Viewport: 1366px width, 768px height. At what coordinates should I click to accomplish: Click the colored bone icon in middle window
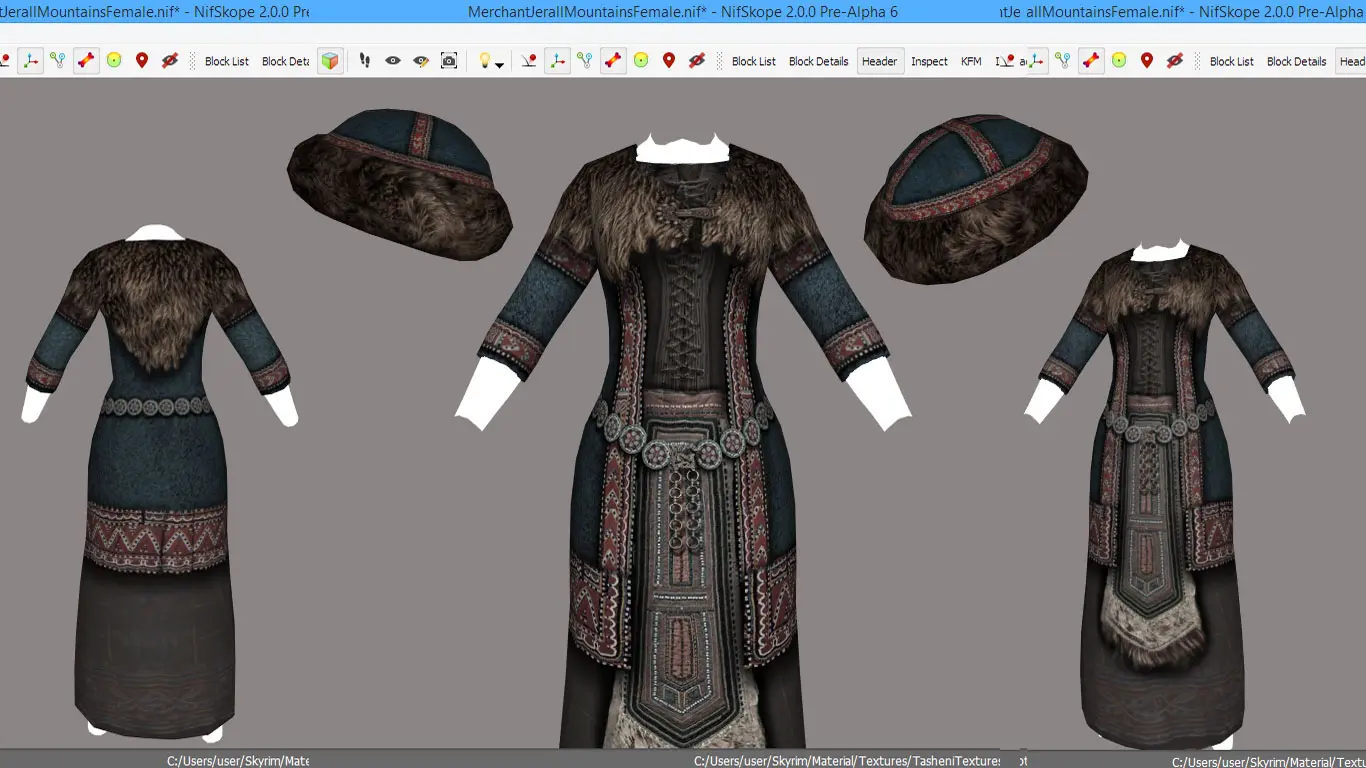[x=613, y=61]
